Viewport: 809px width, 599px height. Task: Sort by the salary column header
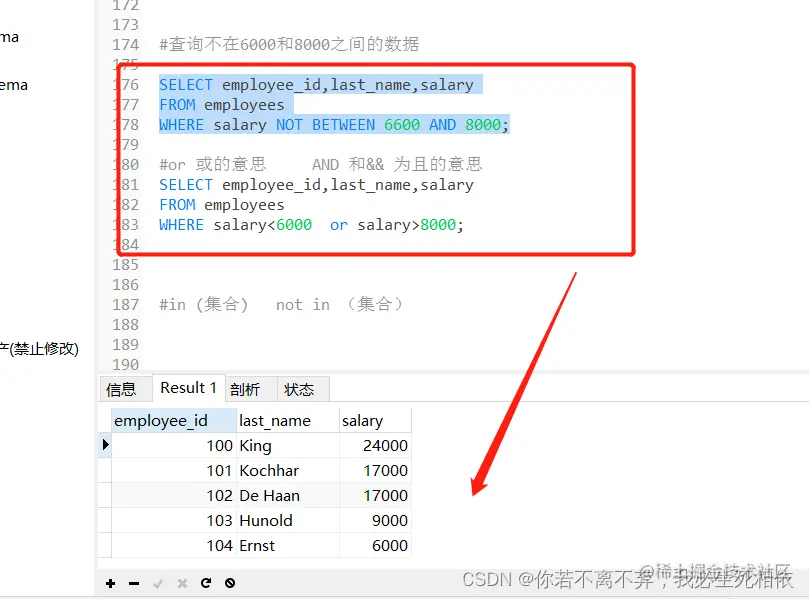(x=363, y=420)
